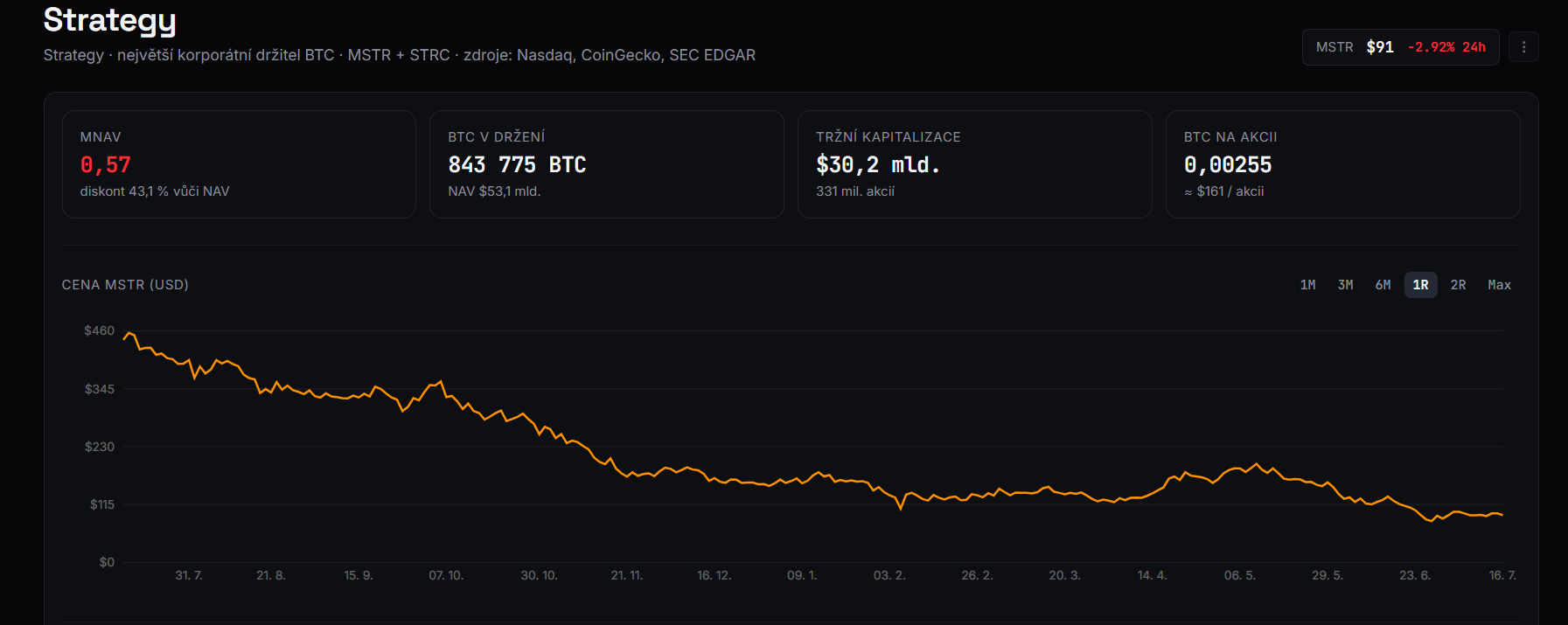
Task: Click the '843 775 BTC' holdings value
Action: 517,164
